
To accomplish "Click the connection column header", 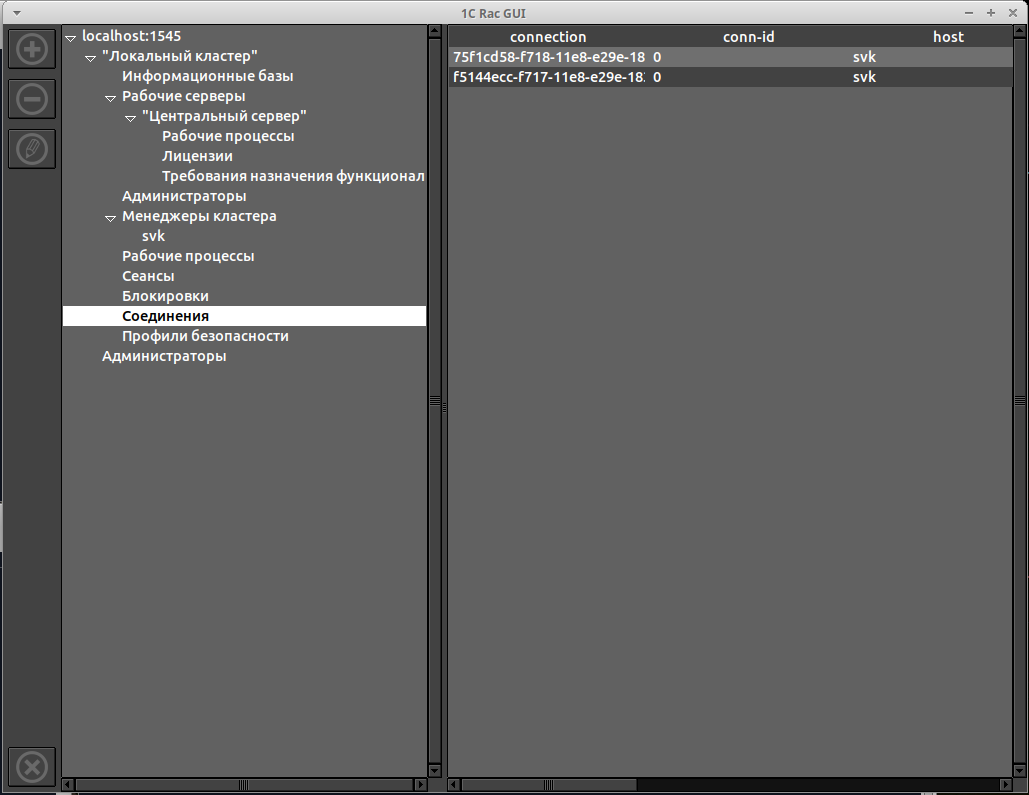I will coord(548,37).
